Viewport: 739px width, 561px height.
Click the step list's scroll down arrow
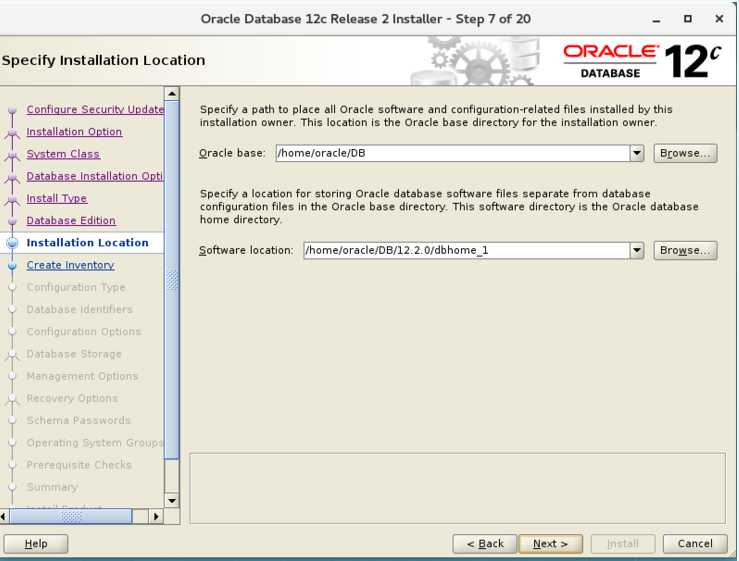click(x=172, y=501)
